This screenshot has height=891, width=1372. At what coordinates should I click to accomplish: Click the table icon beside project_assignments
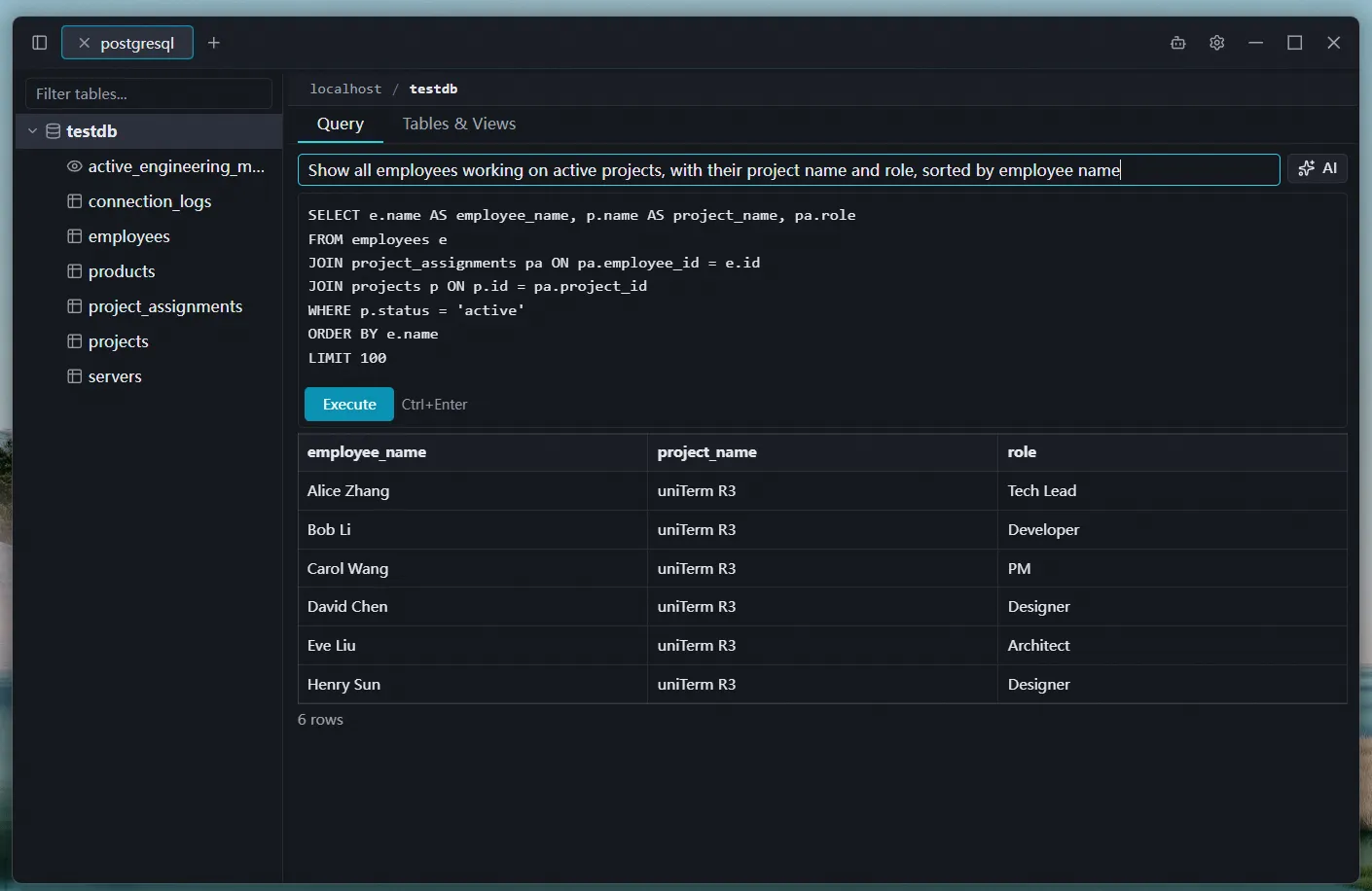point(74,306)
